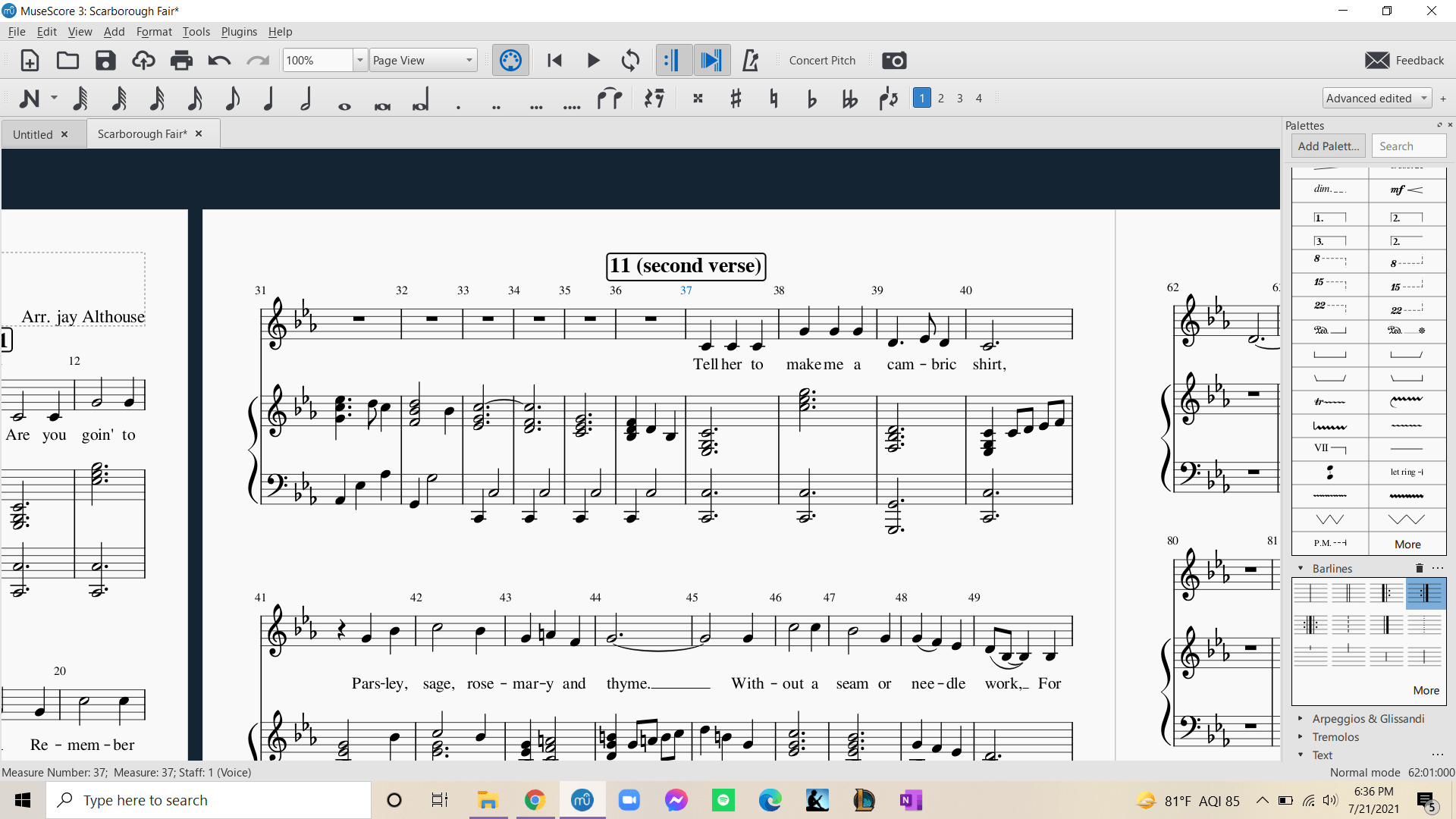Upload the score online with the cloud icon
Viewport: 1456px width, 819px height.
pos(143,61)
